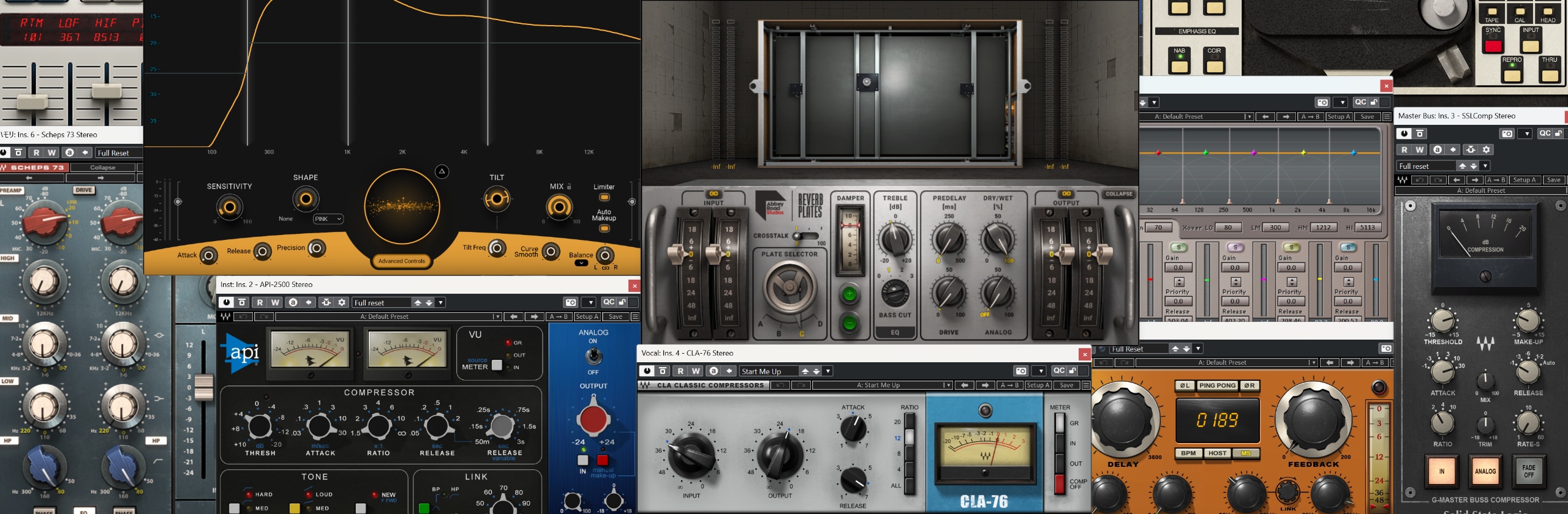Click the QC lock icon in CLA-76 window
Screen dimensions: 1568x514
[x=1072, y=371]
